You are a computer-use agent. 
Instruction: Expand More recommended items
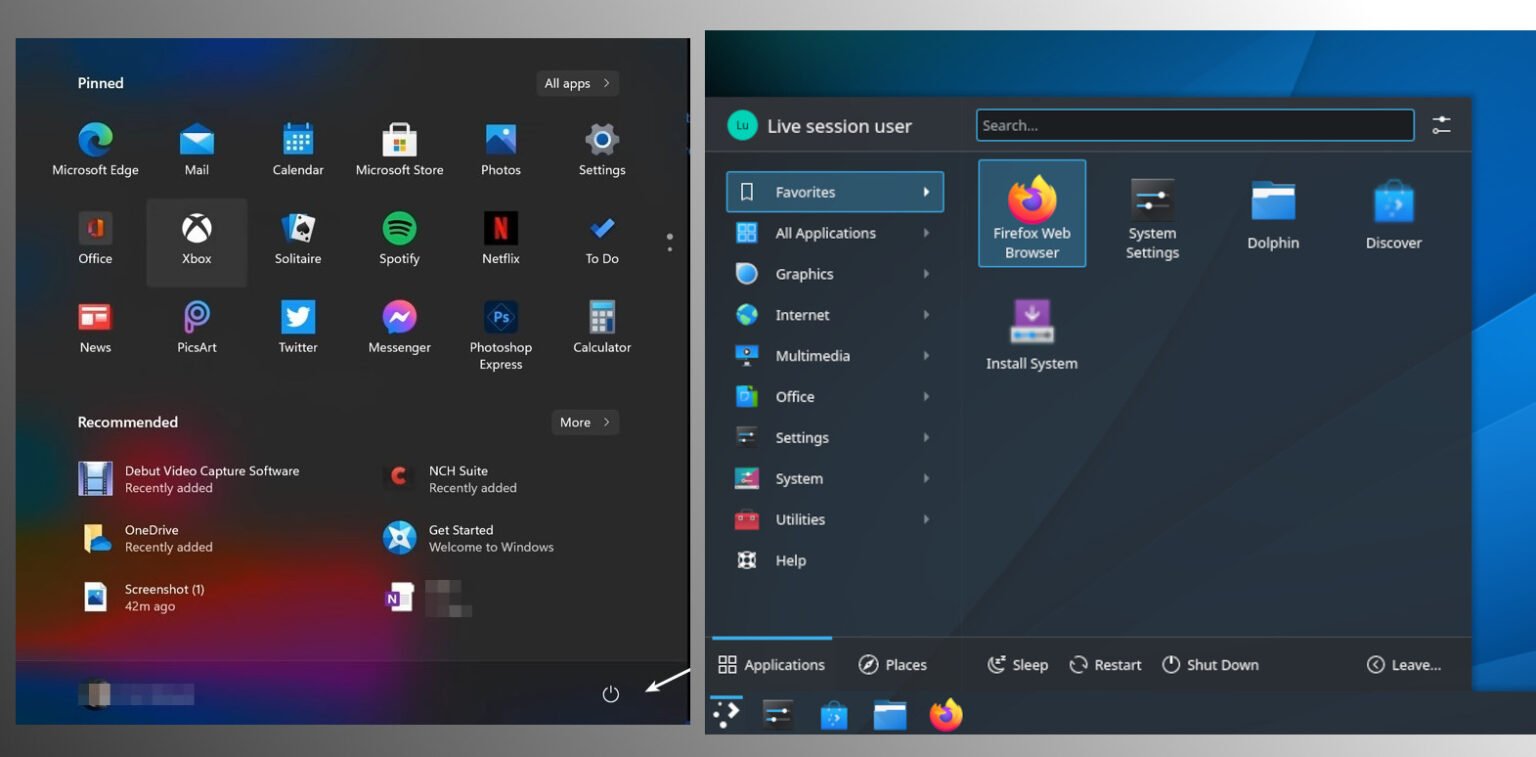click(585, 422)
